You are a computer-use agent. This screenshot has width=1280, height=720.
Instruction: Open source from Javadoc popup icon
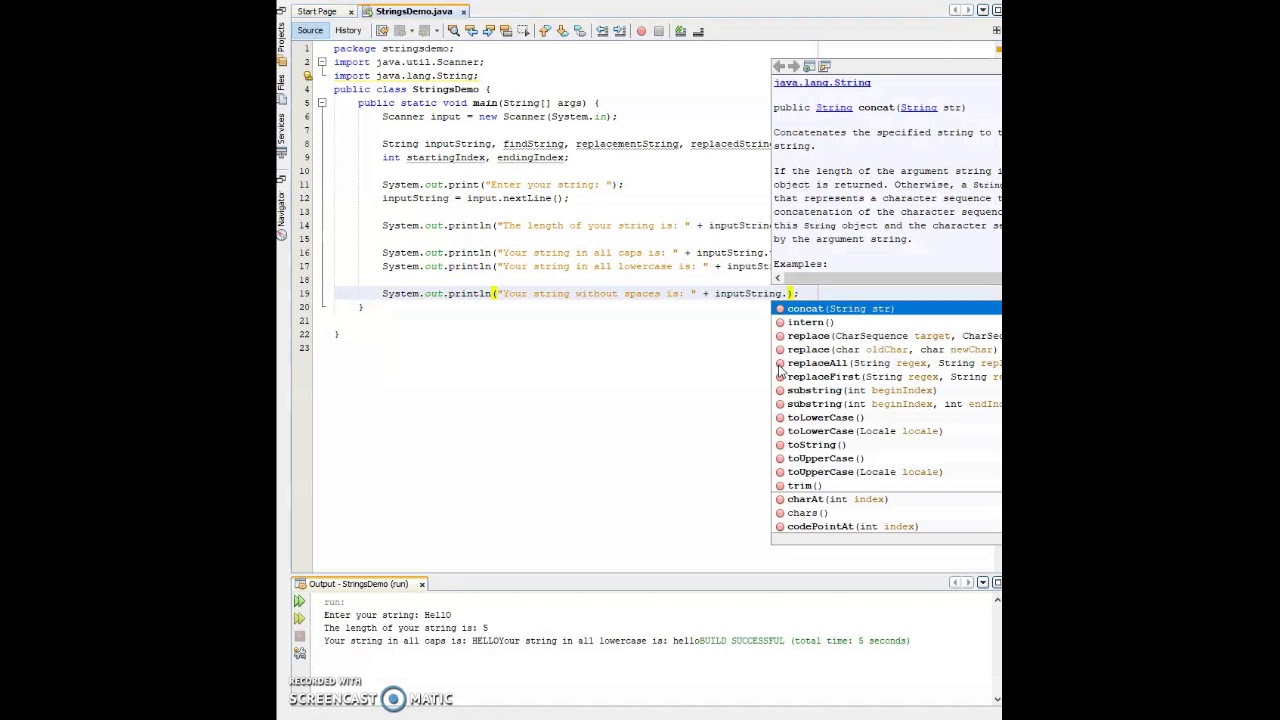824,67
